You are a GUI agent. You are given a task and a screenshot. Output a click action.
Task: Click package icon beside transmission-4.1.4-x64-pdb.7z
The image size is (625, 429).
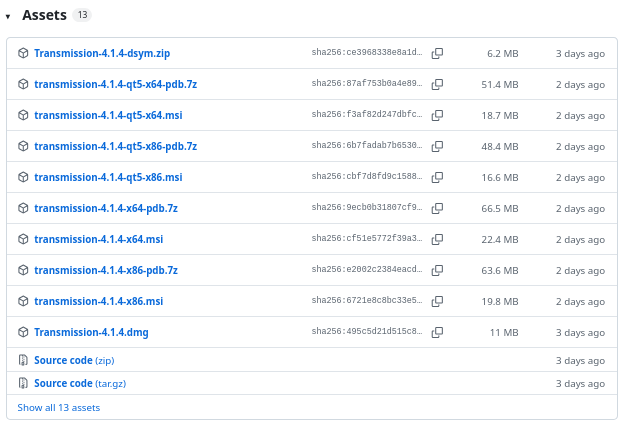[x=23, y=208]
